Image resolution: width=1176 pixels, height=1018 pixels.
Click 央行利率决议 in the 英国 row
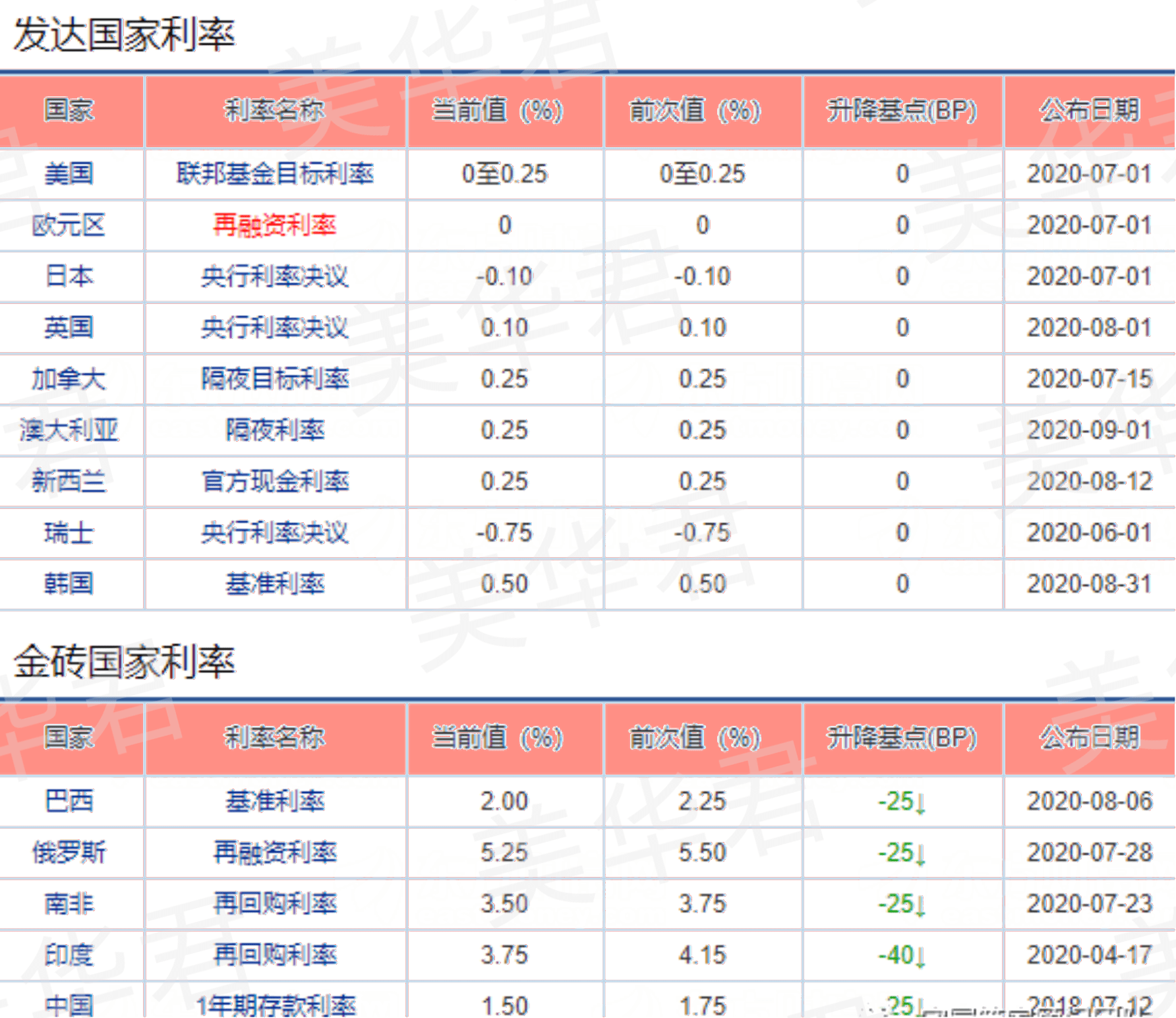point(275,328)
